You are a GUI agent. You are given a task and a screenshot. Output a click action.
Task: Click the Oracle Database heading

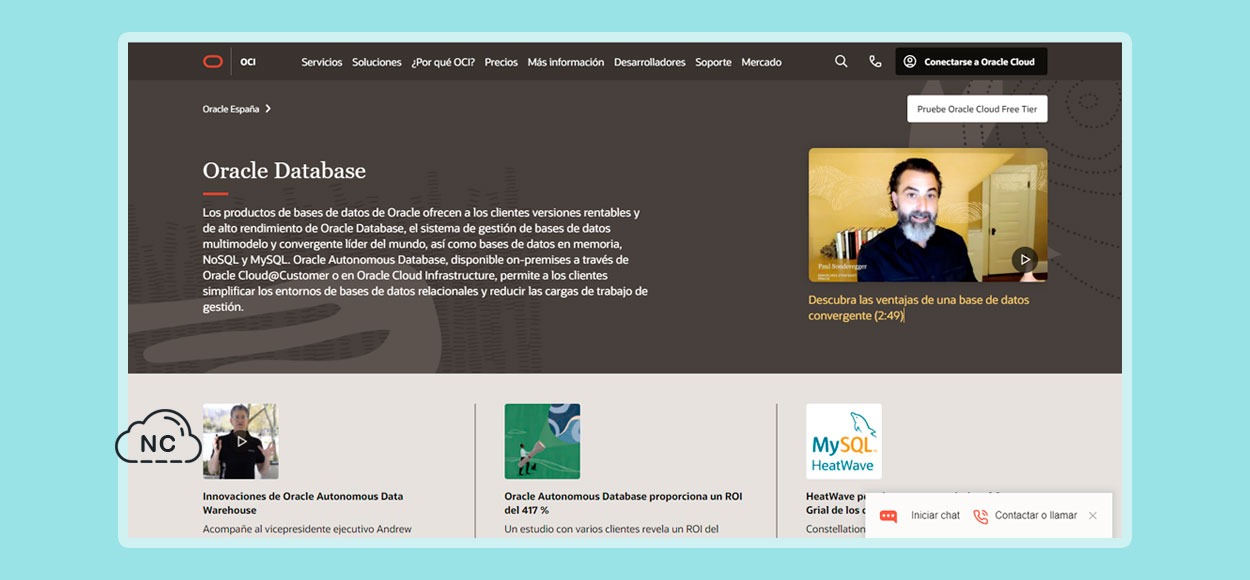point(284,170)
